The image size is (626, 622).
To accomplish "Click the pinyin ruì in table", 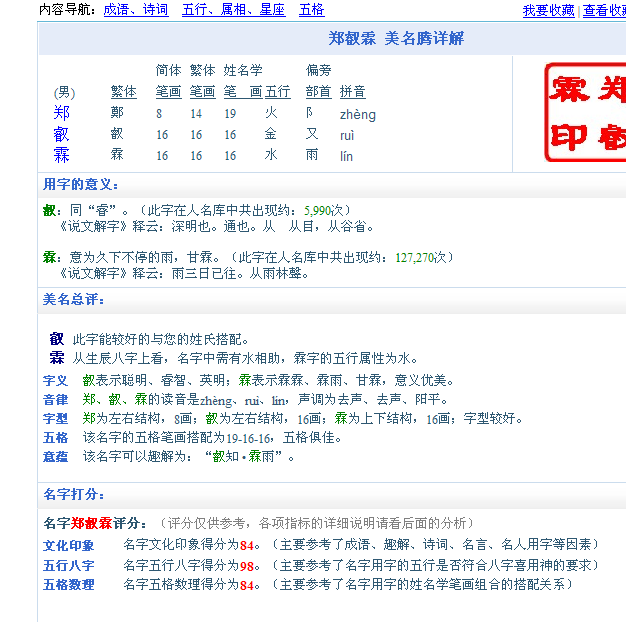I will pos(347,136).
